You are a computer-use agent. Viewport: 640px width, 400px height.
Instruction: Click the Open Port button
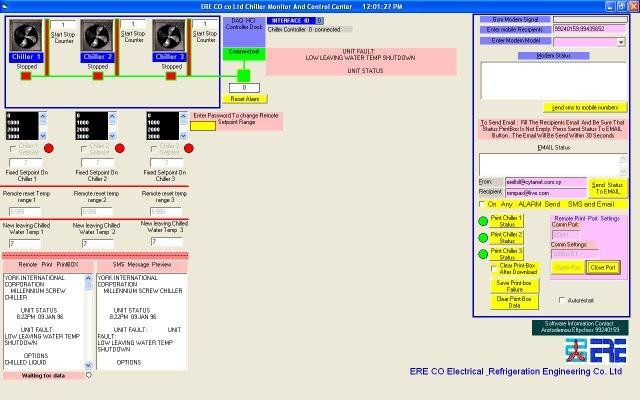[x=568, y=268]
